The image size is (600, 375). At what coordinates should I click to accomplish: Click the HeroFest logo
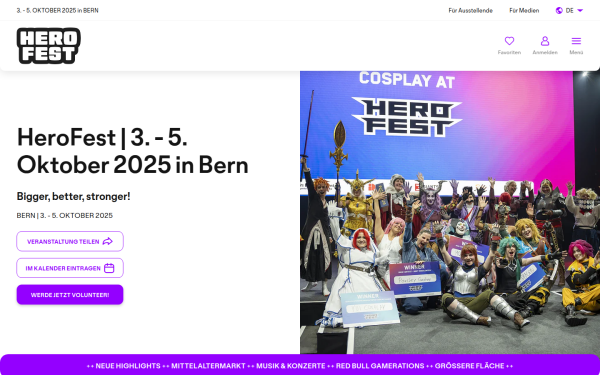(x=49, y=46)
